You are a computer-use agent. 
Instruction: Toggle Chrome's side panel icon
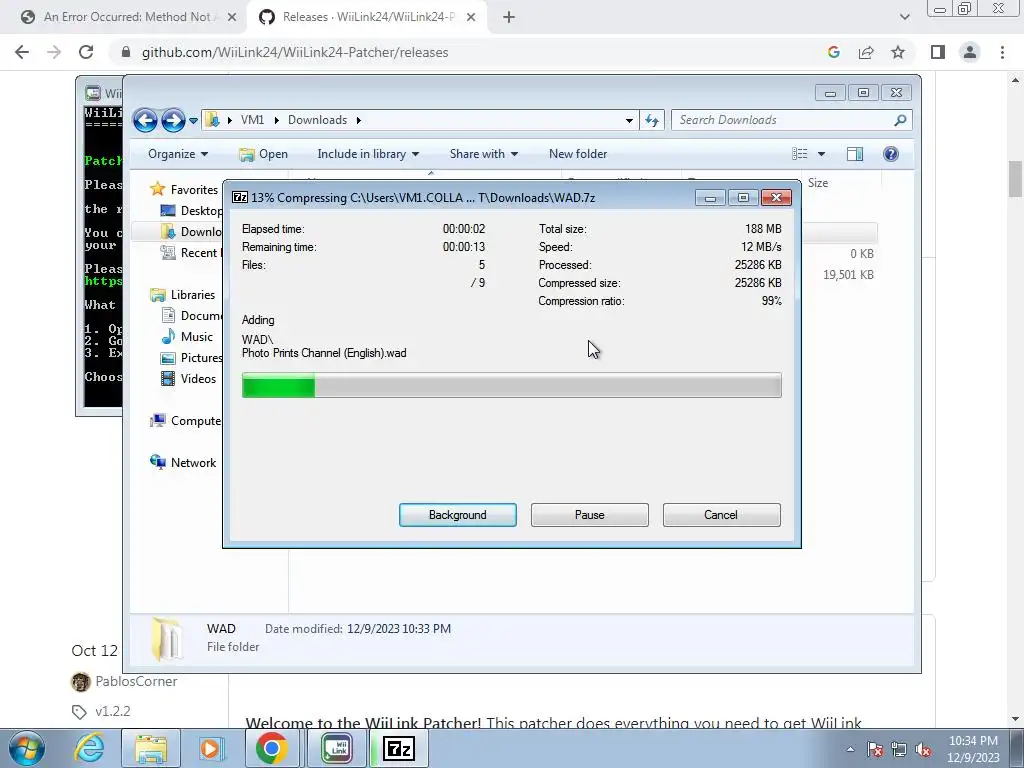point(938,52)
